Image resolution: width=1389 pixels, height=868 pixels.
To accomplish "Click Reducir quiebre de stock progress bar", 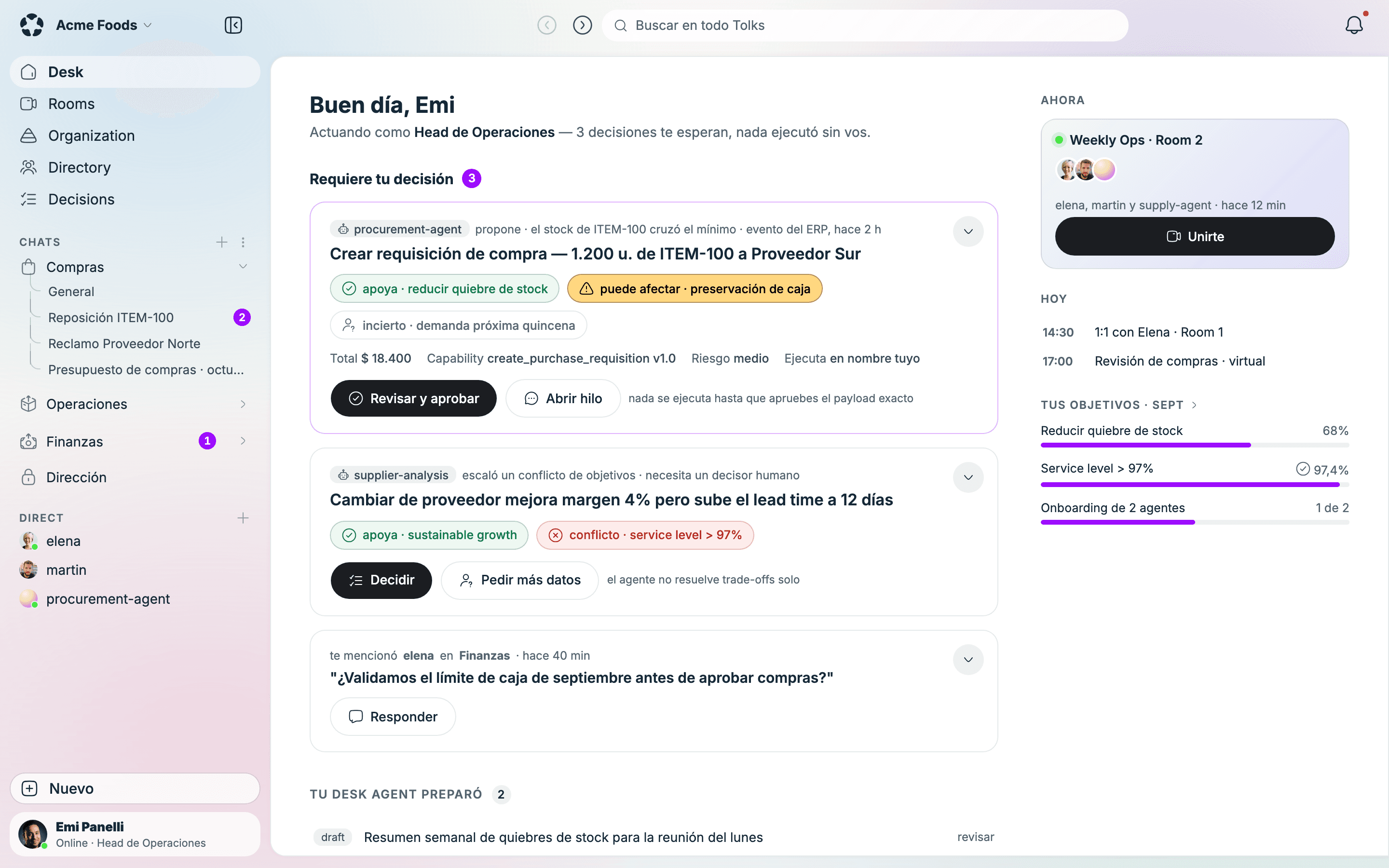I will click(x=1195, y=445).
